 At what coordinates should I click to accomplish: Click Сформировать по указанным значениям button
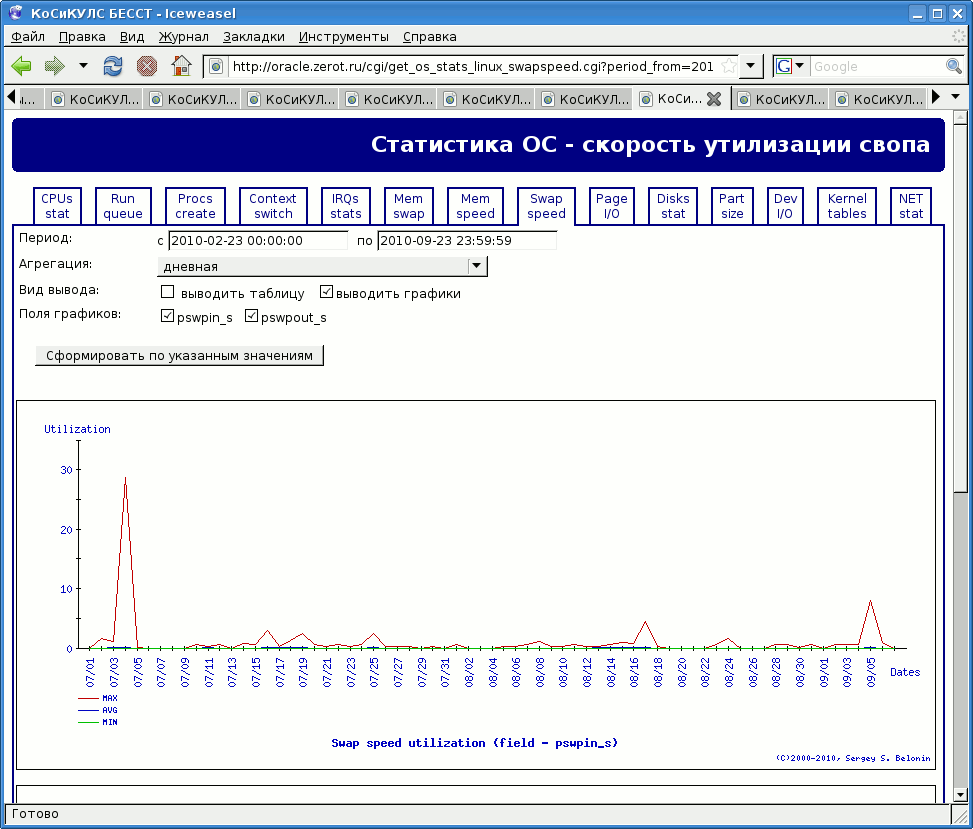[x=179, y=356]
